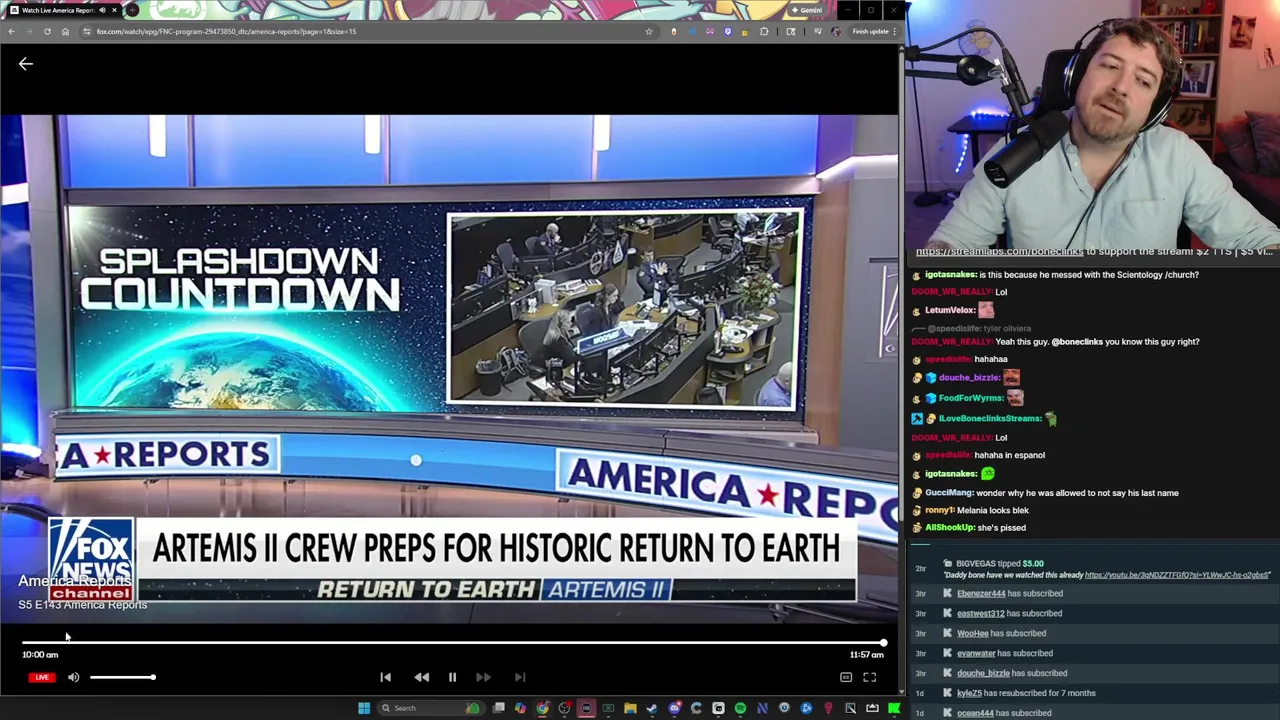
Task: Pause the Fox News live video
Action: [452, 677]
